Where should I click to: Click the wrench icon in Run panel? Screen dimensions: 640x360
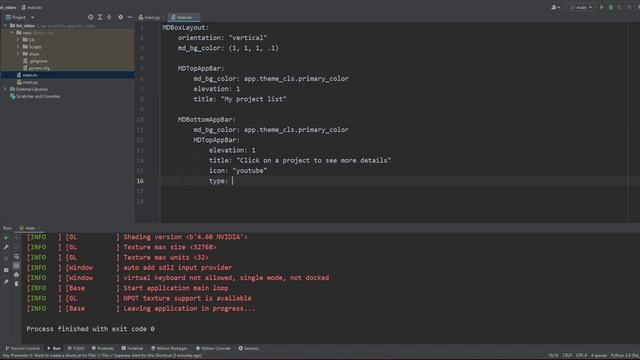coord(6,247)
